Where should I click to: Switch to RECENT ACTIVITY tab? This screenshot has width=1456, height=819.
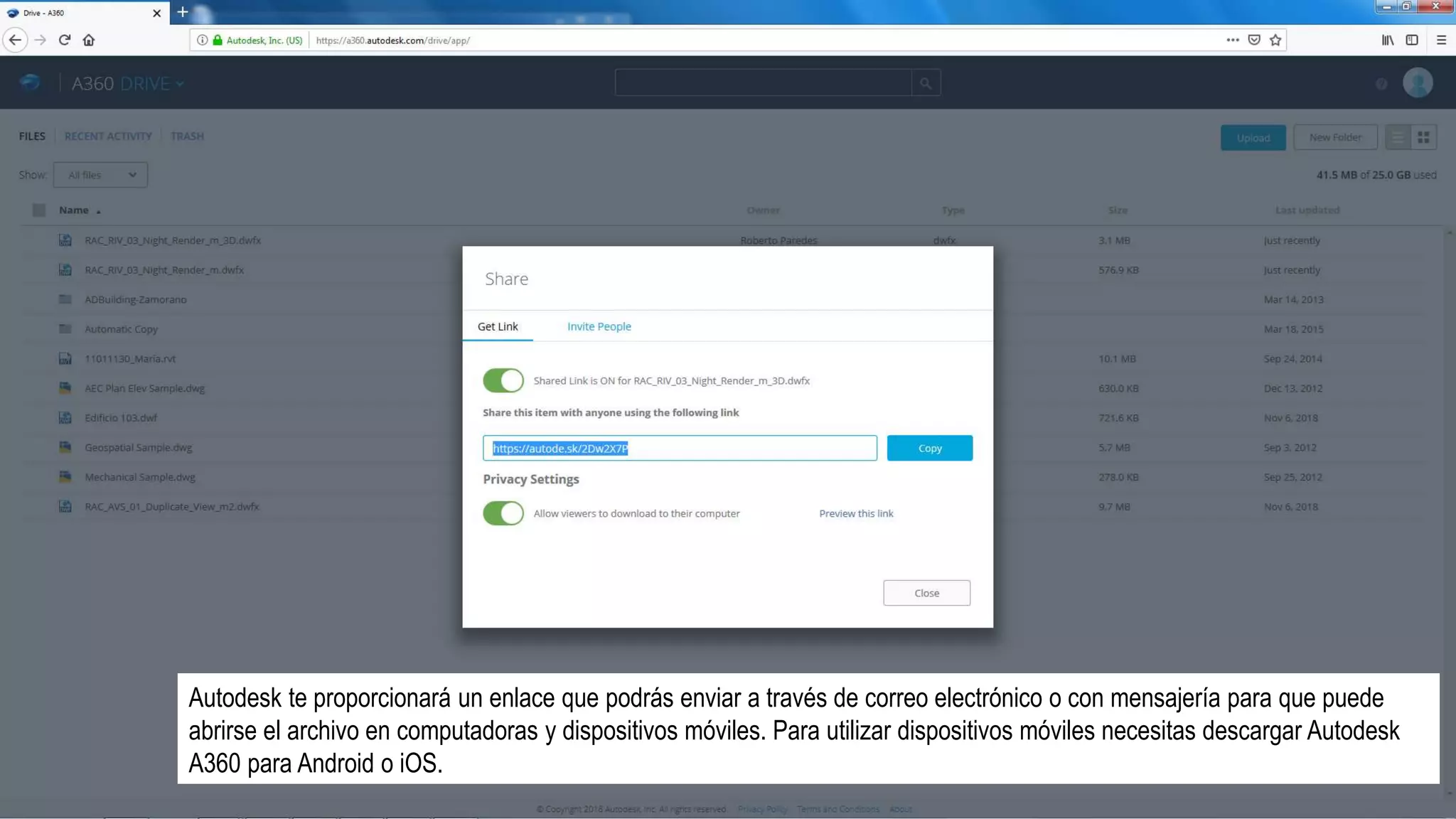[108, 136]
